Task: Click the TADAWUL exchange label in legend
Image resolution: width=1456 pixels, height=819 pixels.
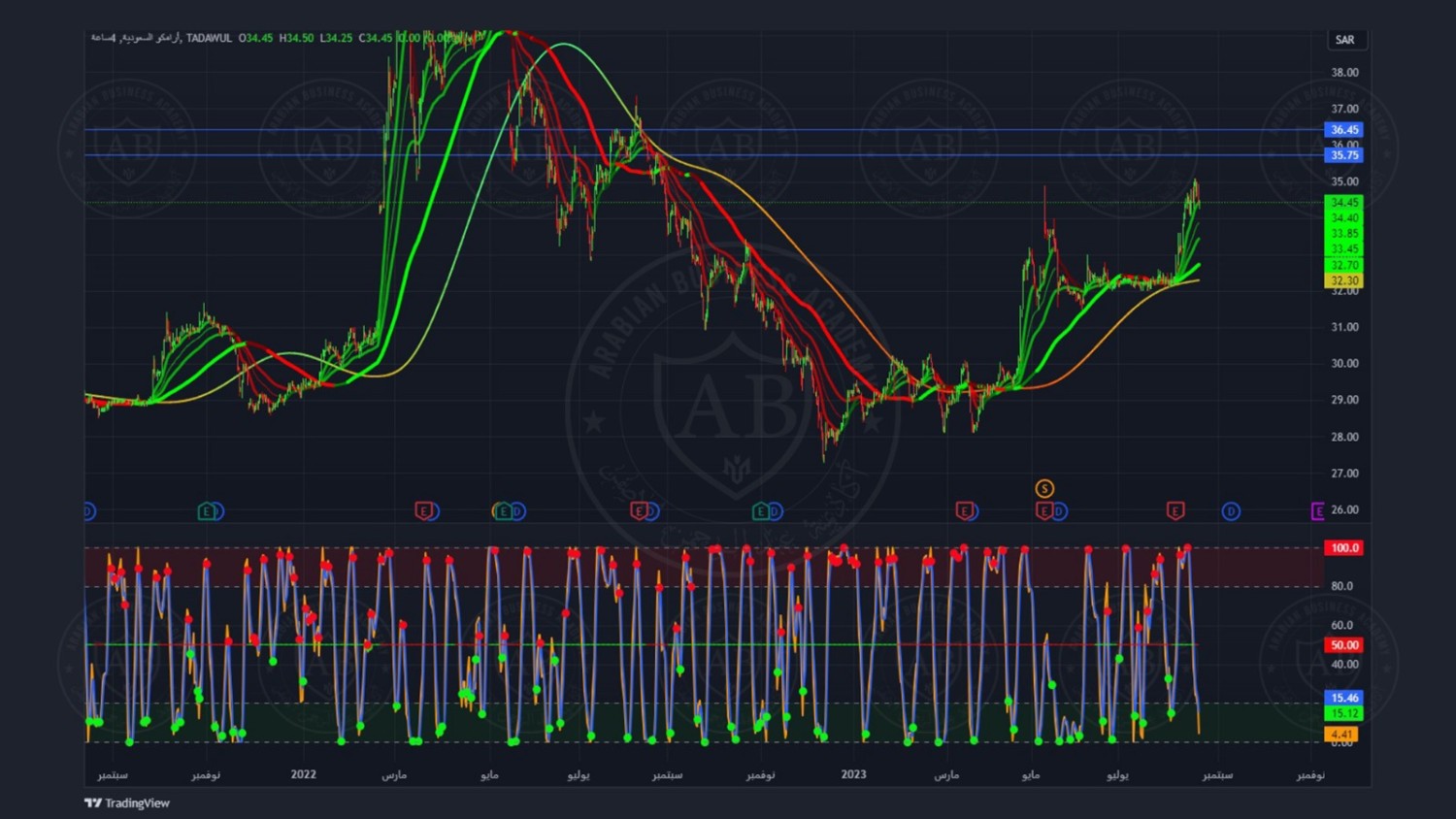Action: 209,38
